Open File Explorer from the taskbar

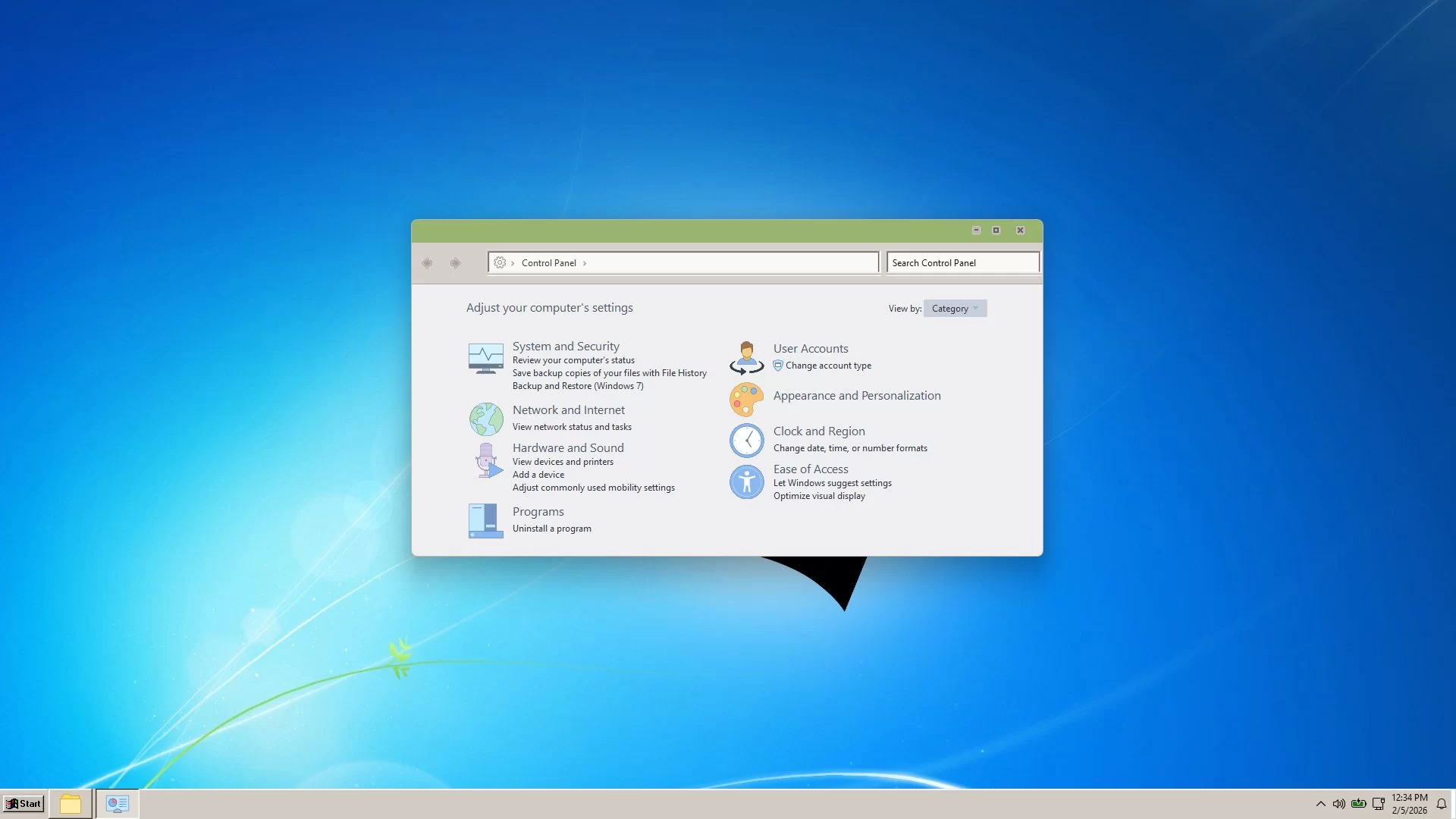(71, 804)
